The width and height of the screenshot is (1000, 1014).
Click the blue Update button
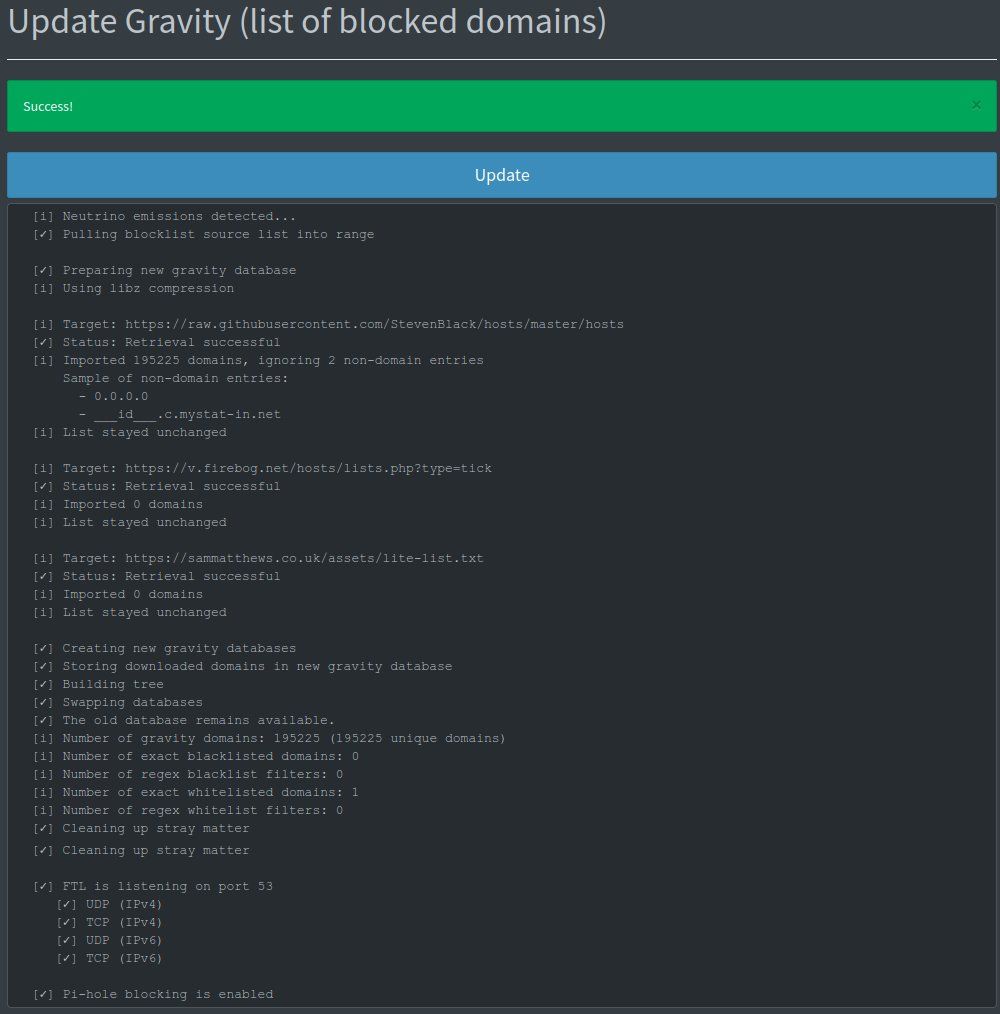(501, 175)
